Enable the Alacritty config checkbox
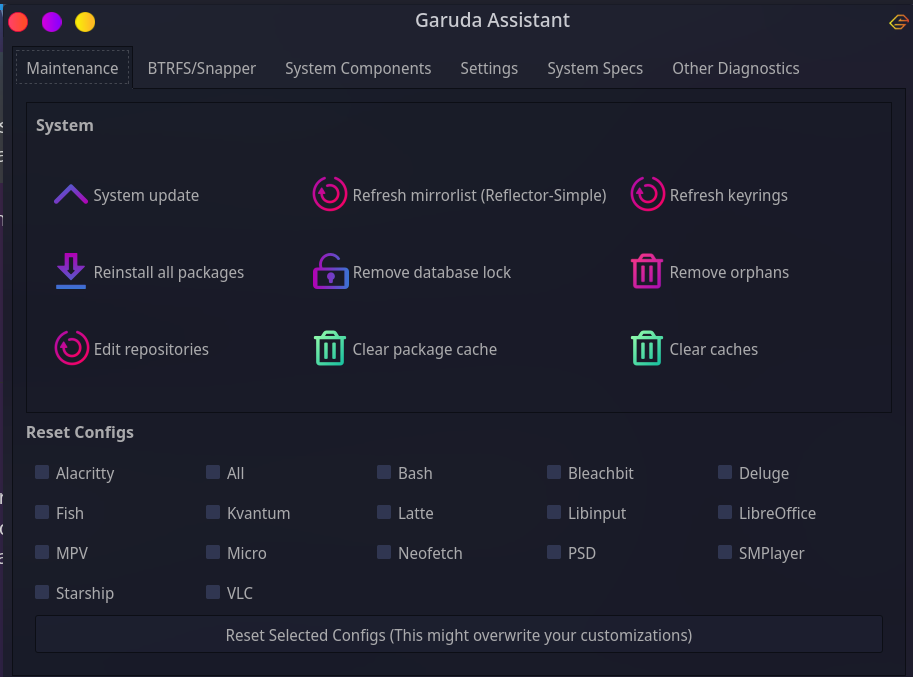The height and width of the screenshot is (677, 913). (42, 472)
